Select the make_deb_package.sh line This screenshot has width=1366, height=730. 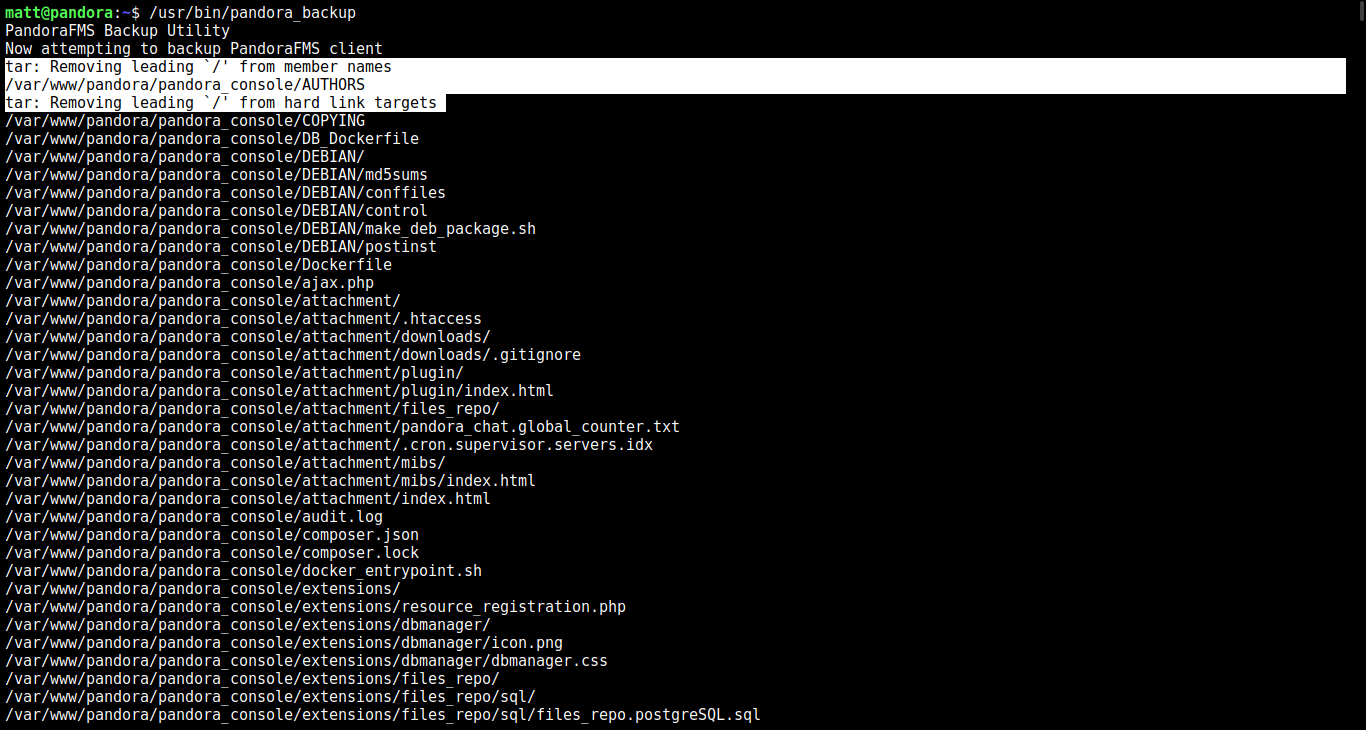click(x=270, y=229)
